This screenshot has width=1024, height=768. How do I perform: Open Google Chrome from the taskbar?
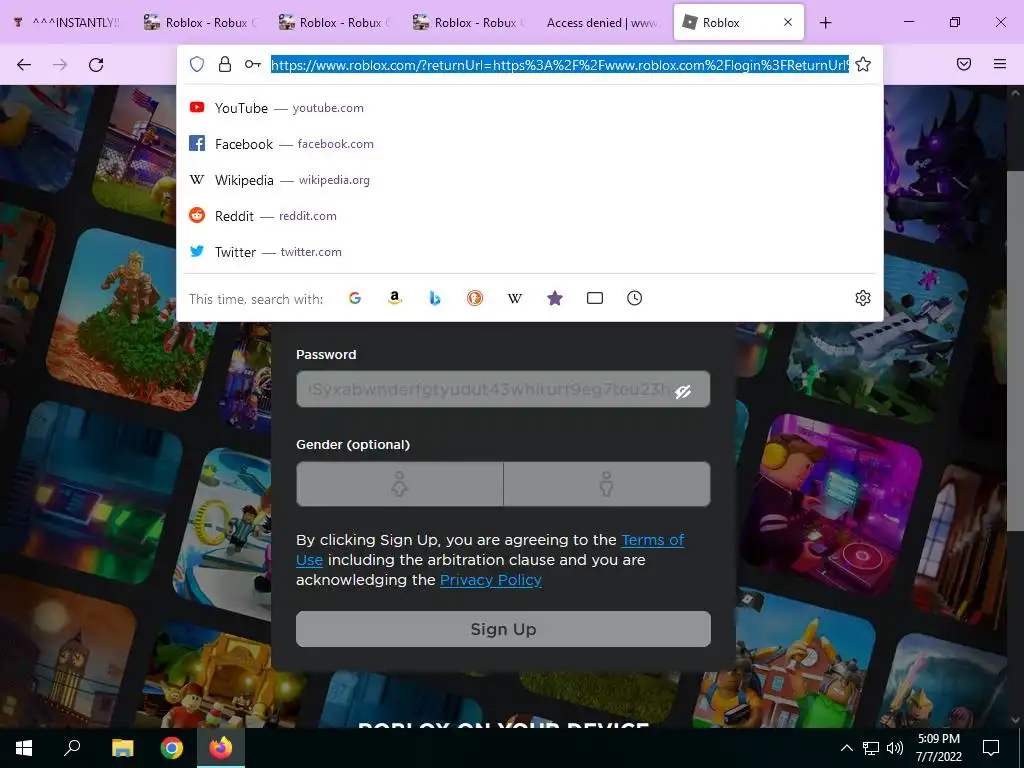[x=172, y=748]
